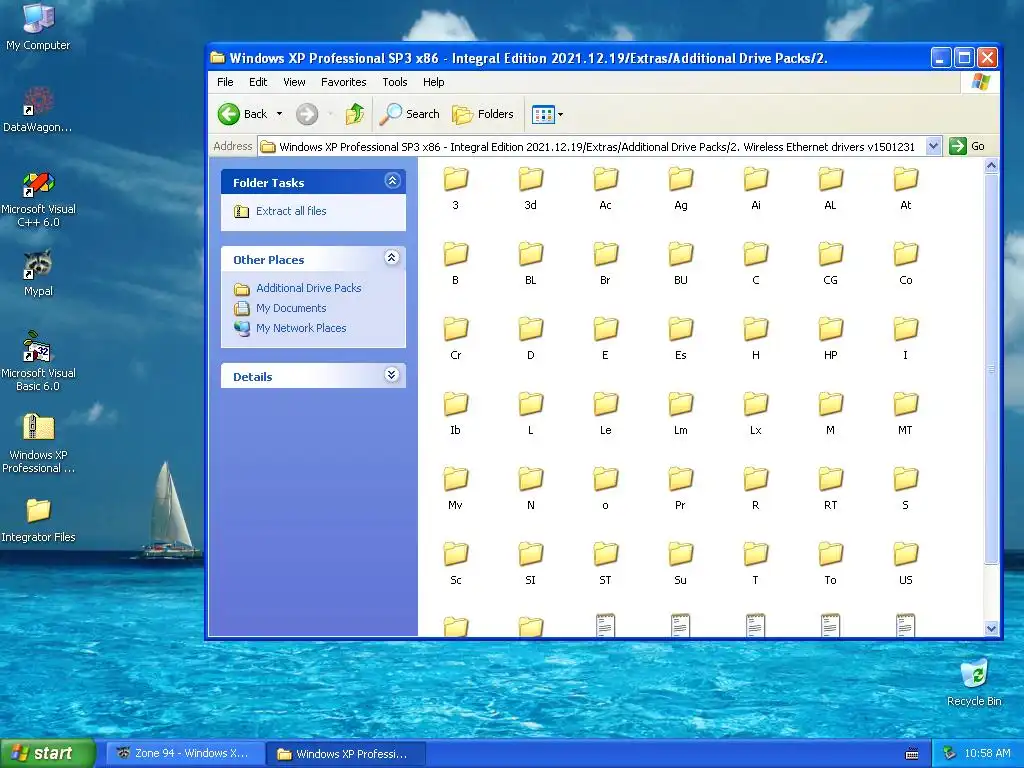
Task: Select the Recycle Bin icon
Action: [x=974, y=682]
